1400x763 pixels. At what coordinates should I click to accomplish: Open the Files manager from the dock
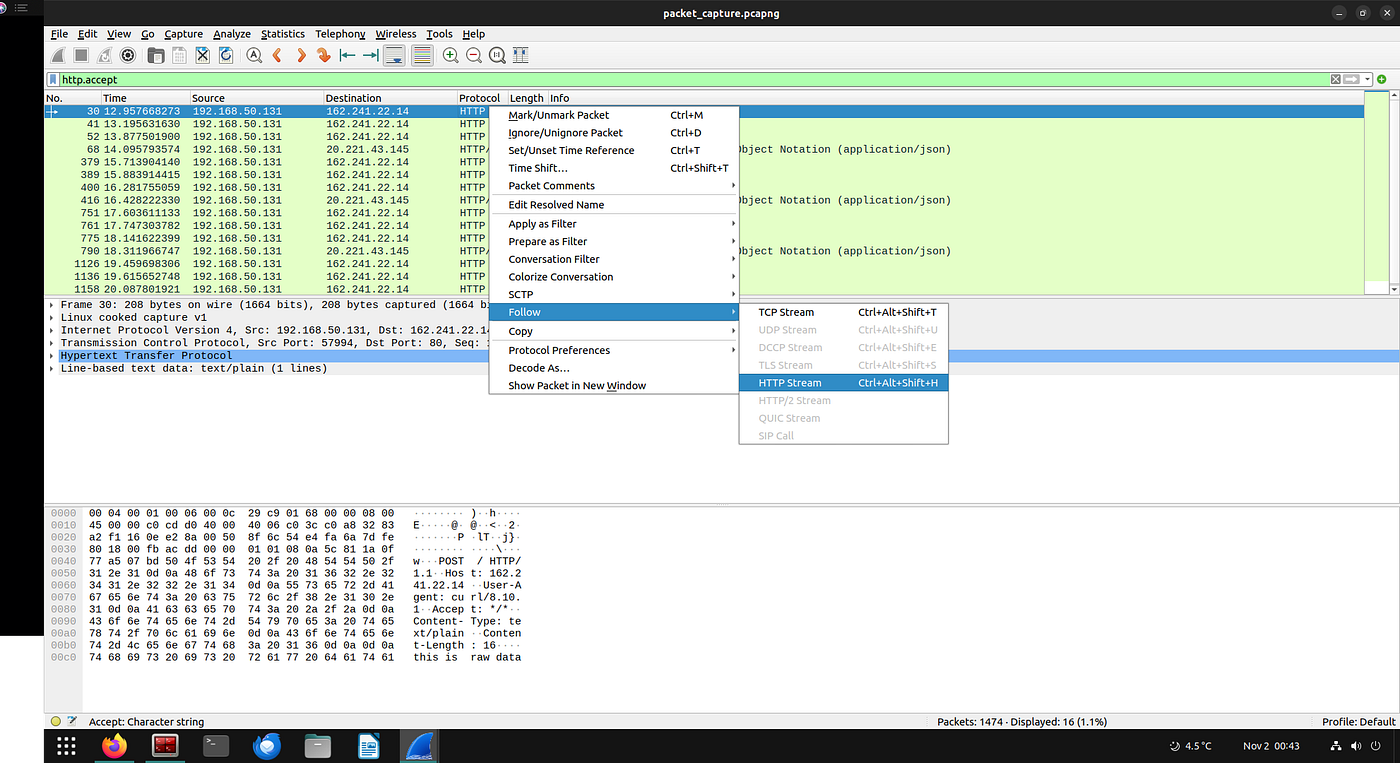pyautogui.click(x=318, y=746)
